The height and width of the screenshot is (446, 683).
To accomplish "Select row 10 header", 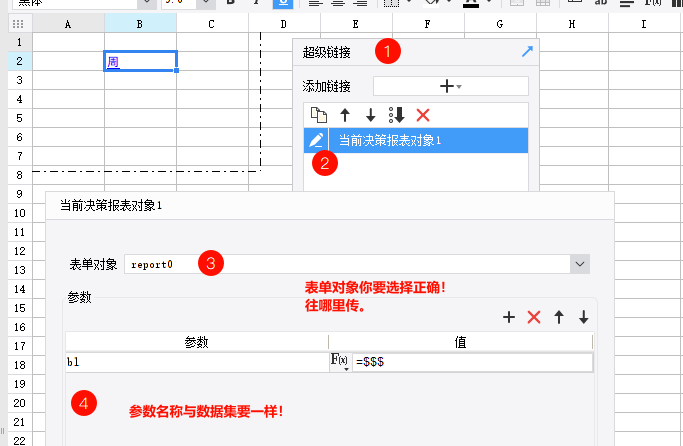I will point(20,213).
